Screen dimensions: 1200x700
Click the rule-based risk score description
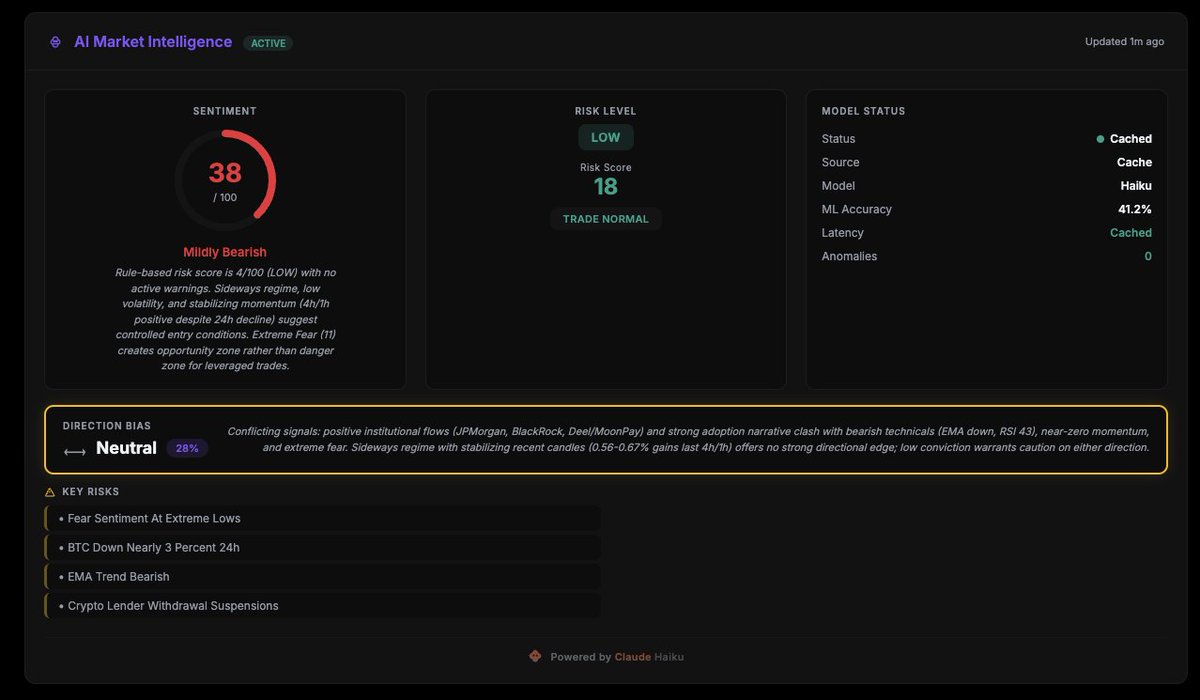tap(225, 319)
